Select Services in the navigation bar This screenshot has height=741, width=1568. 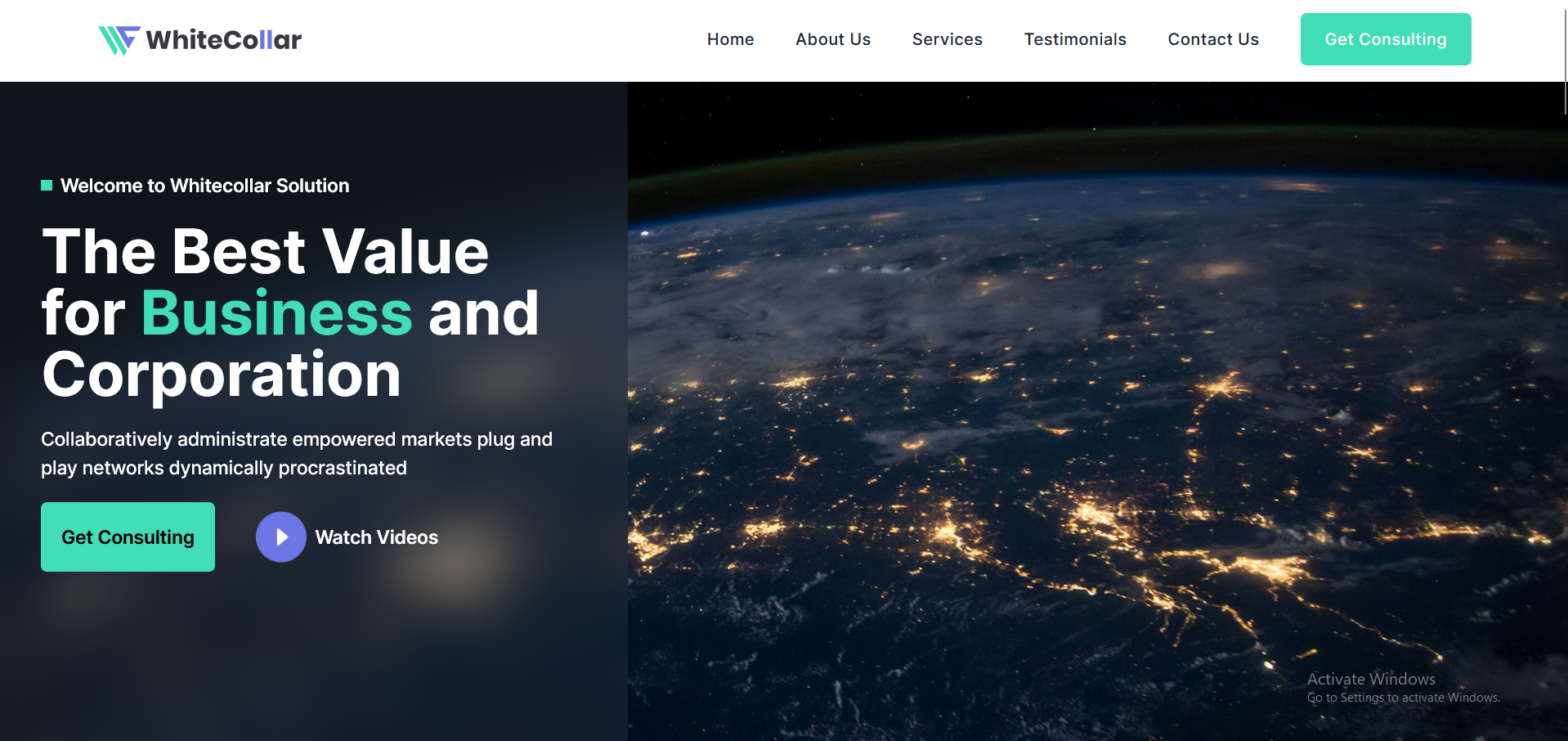(947, 39)
